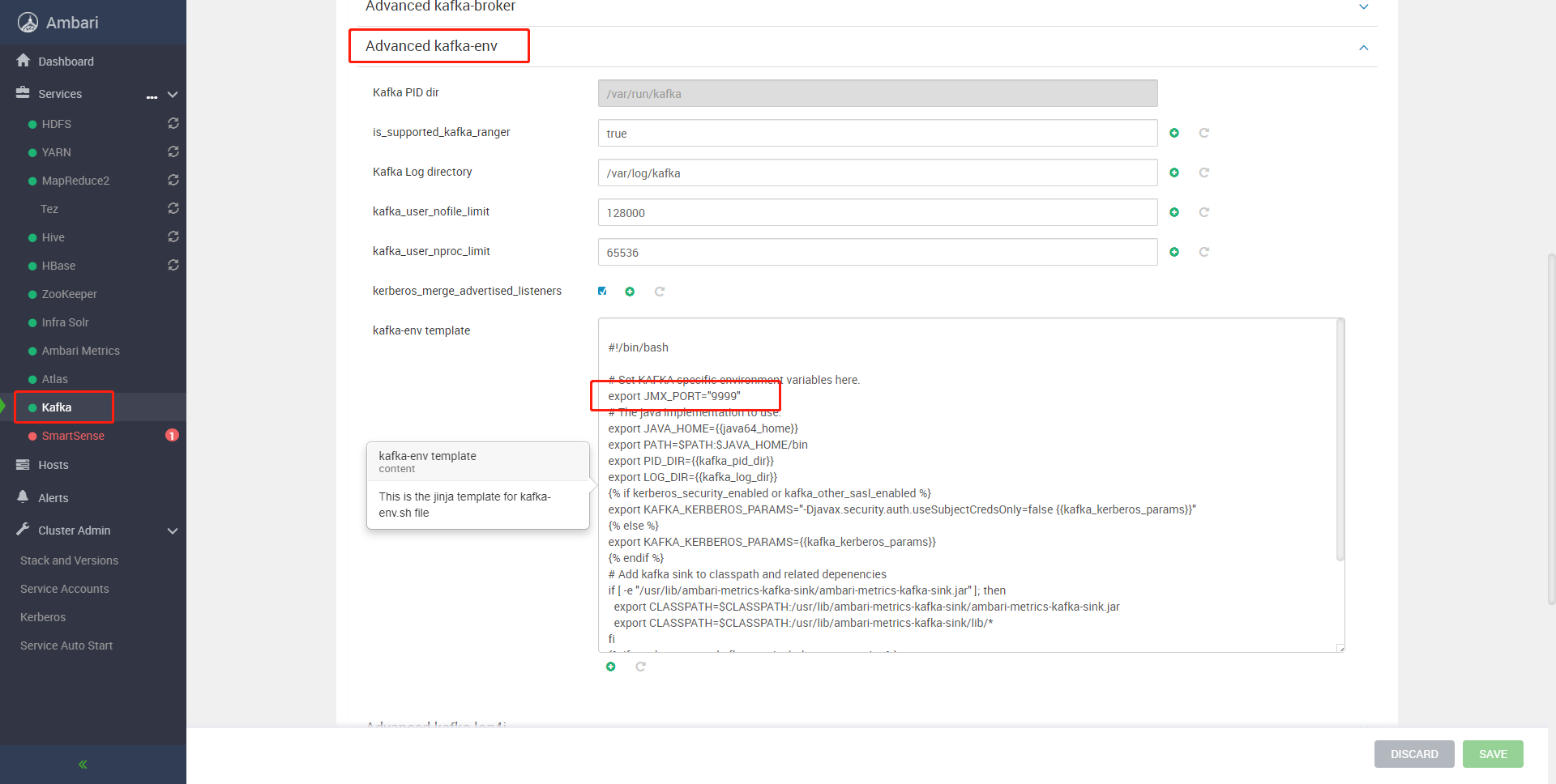This screenshot has height=784, width=1556.
Task: Discard the configuration changes
Action: pos(1414,754)
